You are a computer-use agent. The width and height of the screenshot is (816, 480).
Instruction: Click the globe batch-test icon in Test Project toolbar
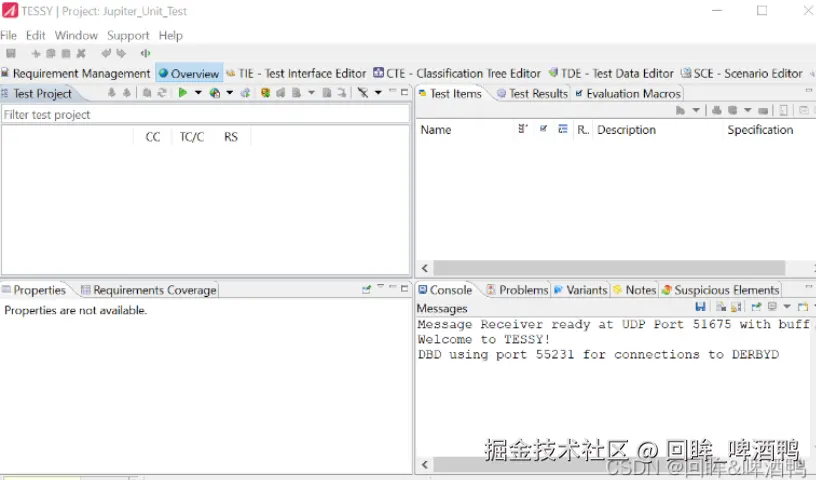pyautogui.click(x=214, y=93)
